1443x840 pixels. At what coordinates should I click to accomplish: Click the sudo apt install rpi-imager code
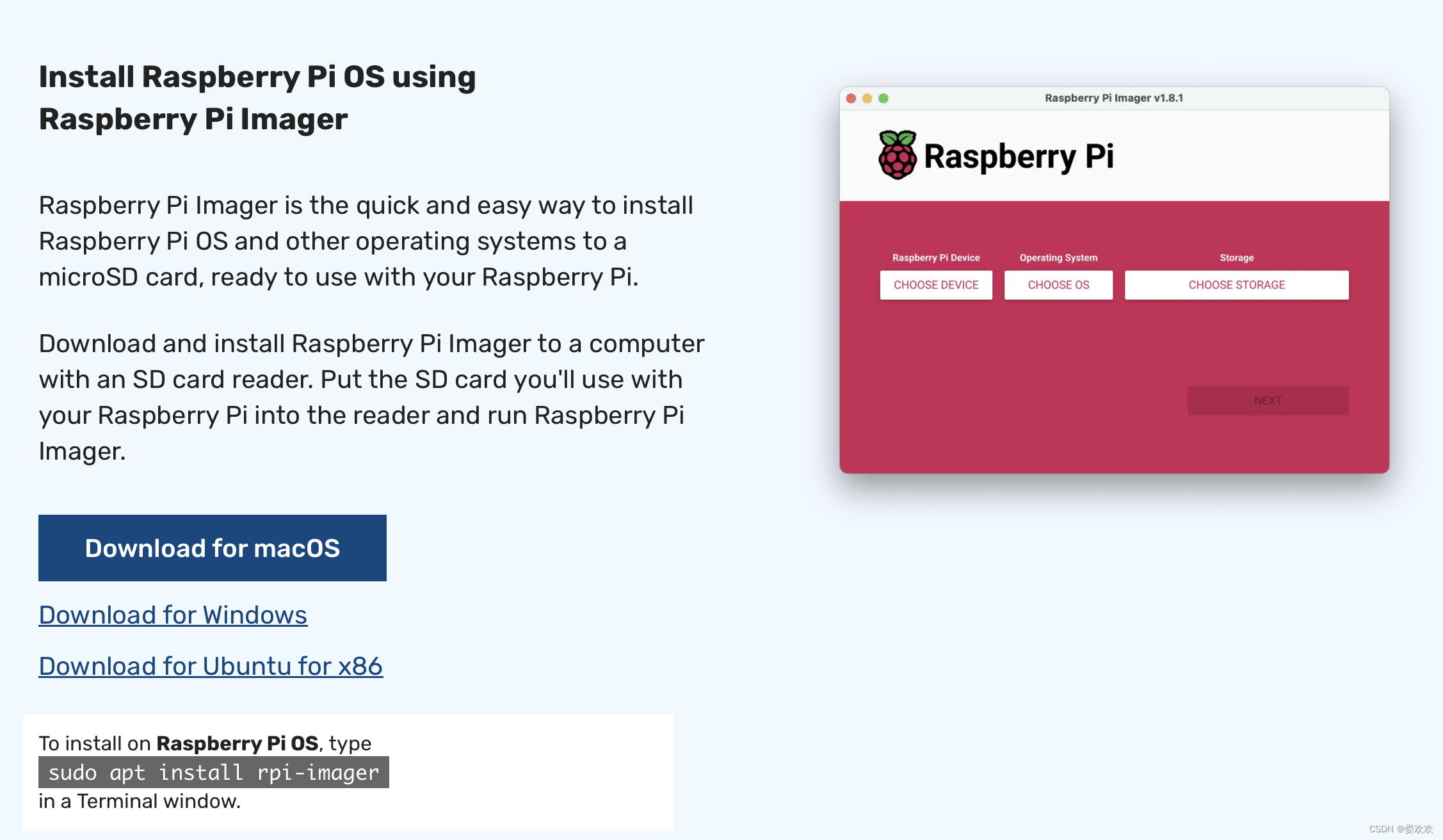pyautogui.click(x=213, y=772)
